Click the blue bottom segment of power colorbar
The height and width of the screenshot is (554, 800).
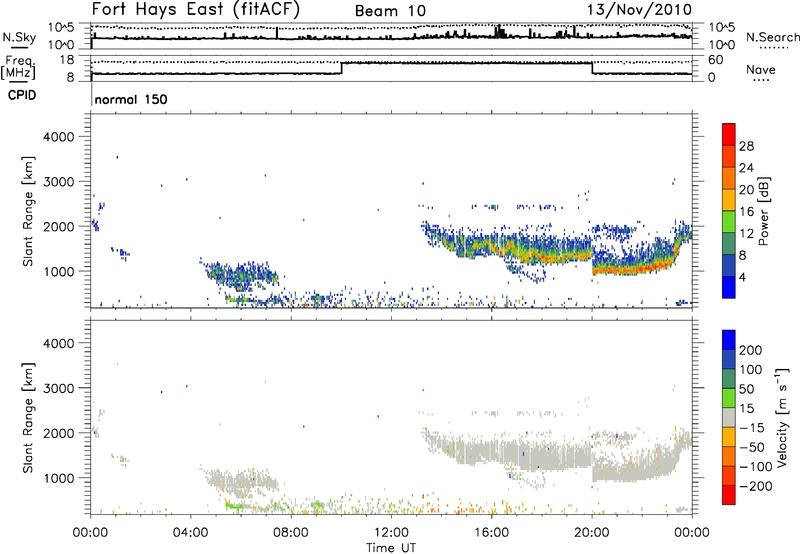click(x=729, y=287)
